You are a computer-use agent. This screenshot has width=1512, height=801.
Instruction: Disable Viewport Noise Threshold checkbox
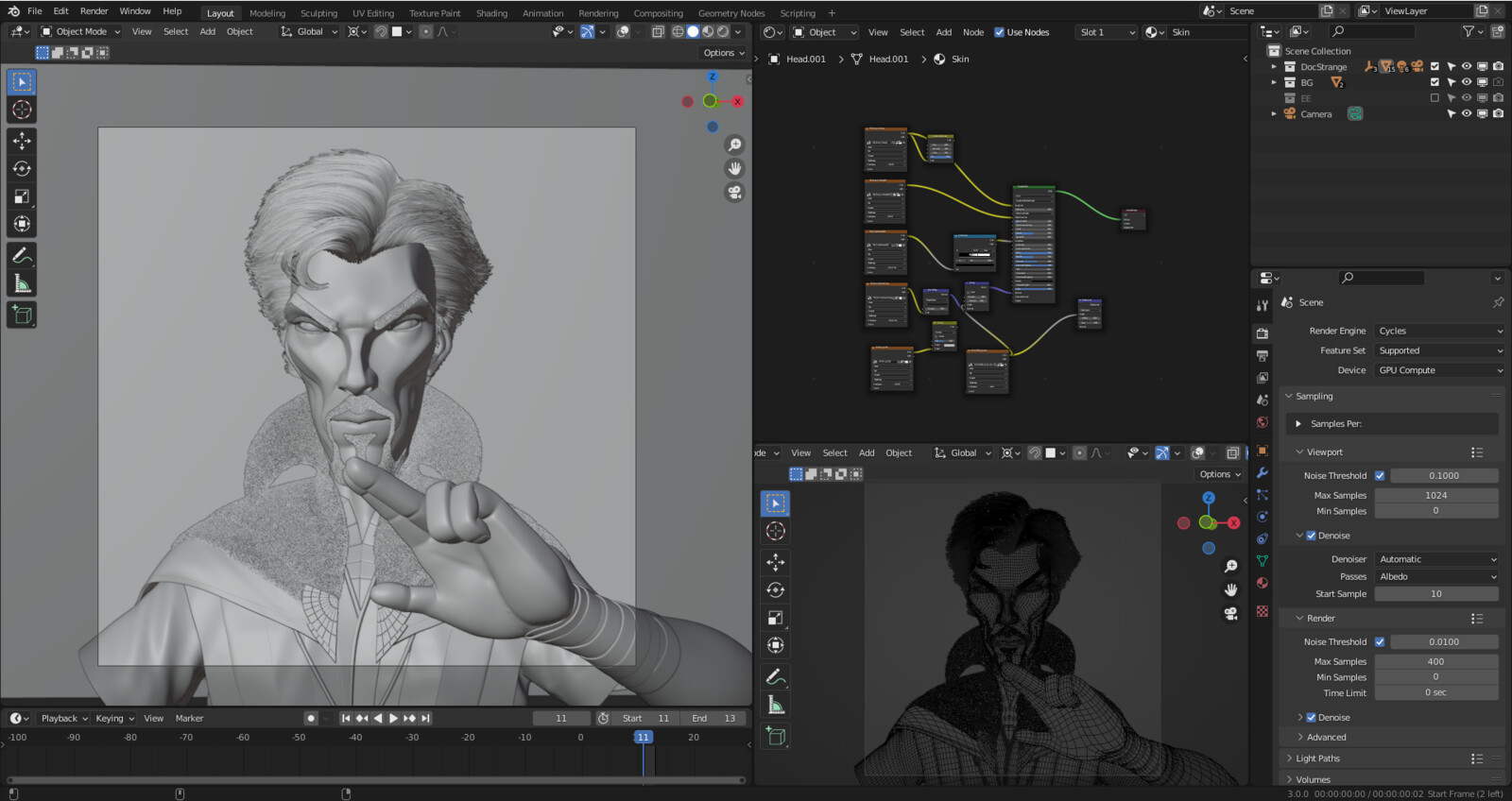pos(1380,476)
